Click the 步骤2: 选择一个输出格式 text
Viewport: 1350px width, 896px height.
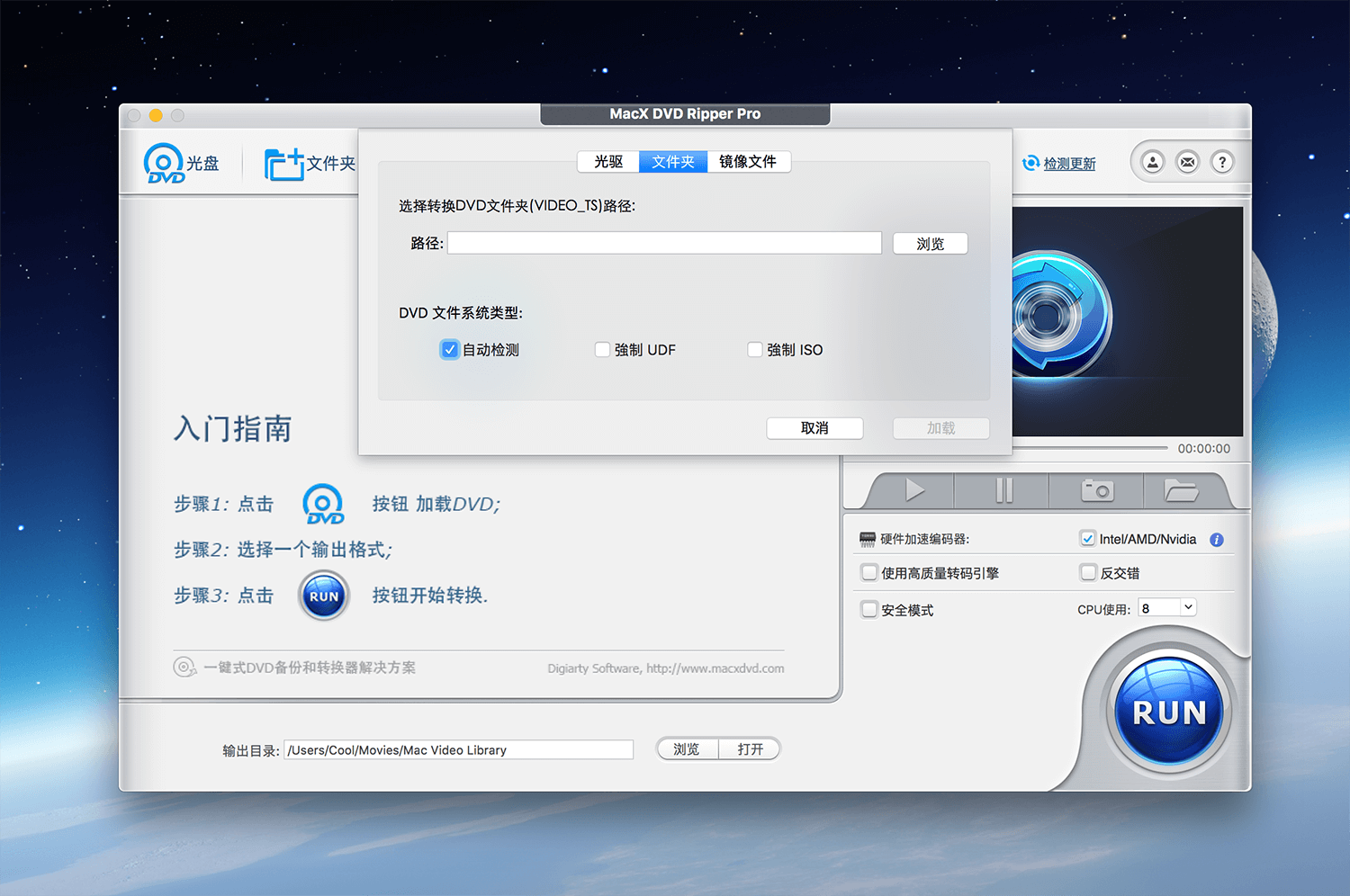(x=283, y=550)
